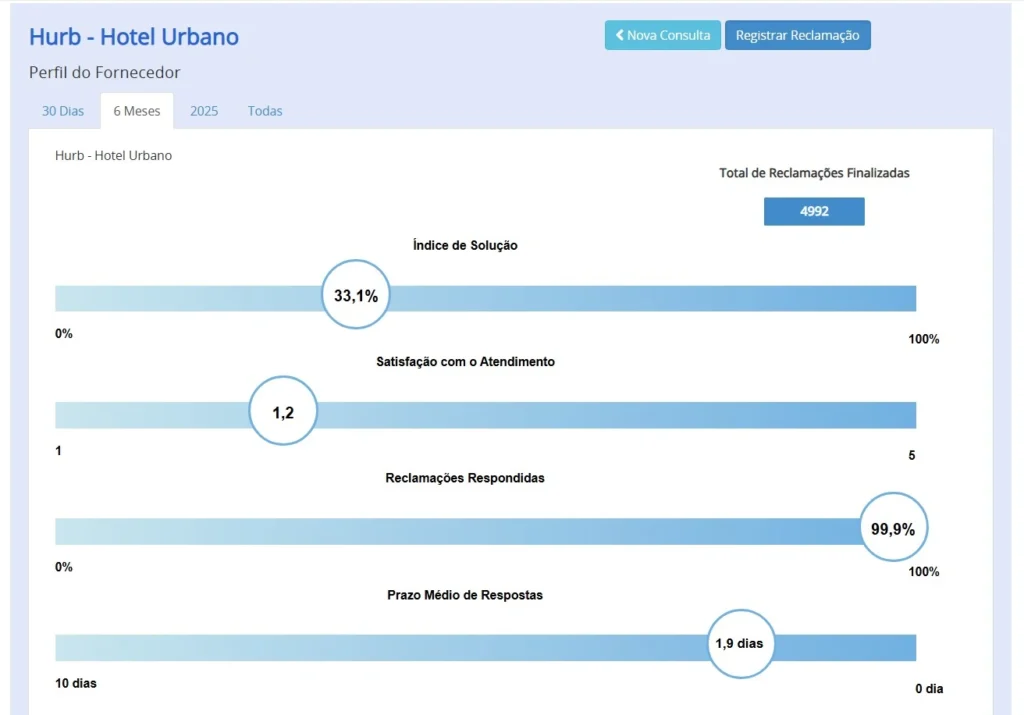Viewport: 1024px width, 715px height.
Task: Click the 1,2 satisfaction marker
Action: [283, 411]
